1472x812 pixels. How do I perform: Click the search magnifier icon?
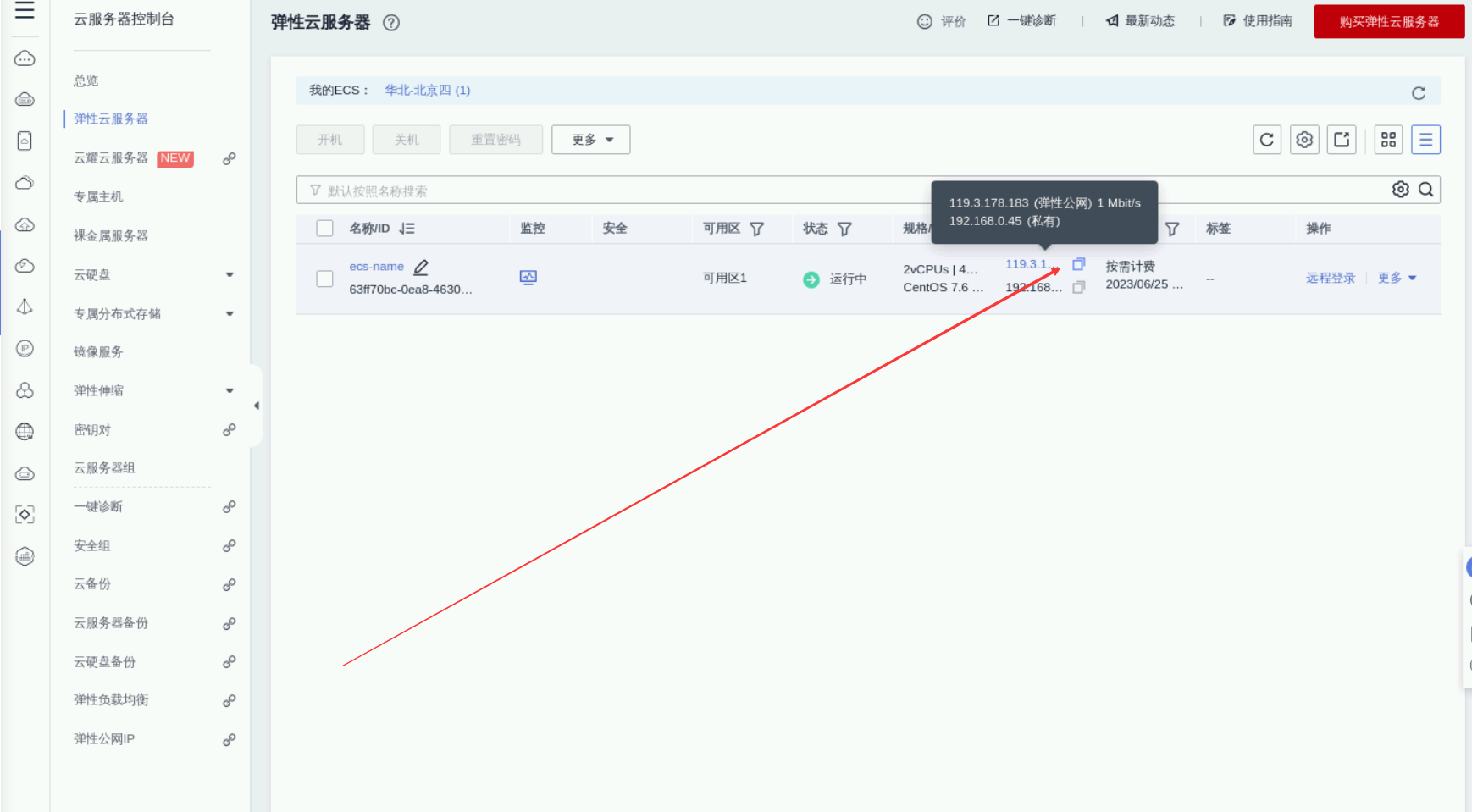1426,190
